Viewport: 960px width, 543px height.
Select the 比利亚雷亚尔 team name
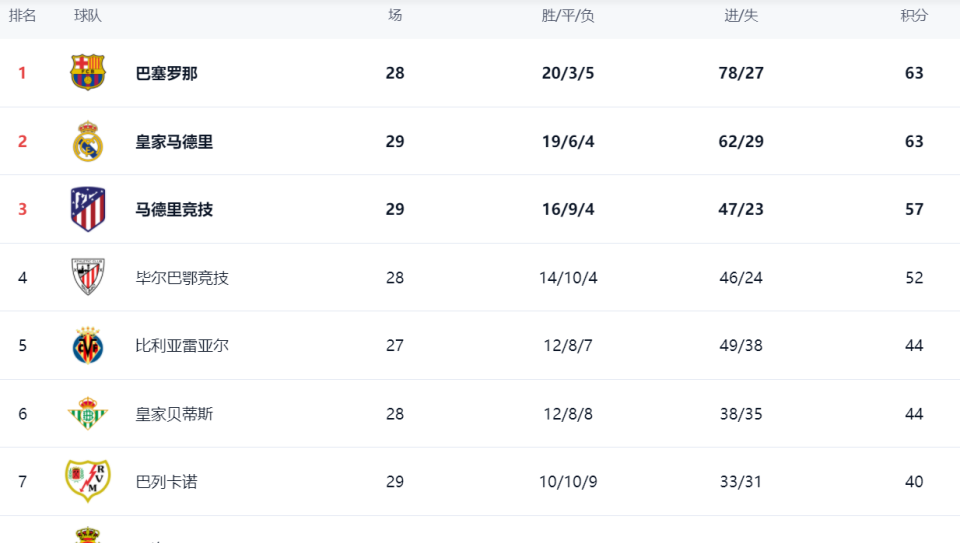[182, 346]
